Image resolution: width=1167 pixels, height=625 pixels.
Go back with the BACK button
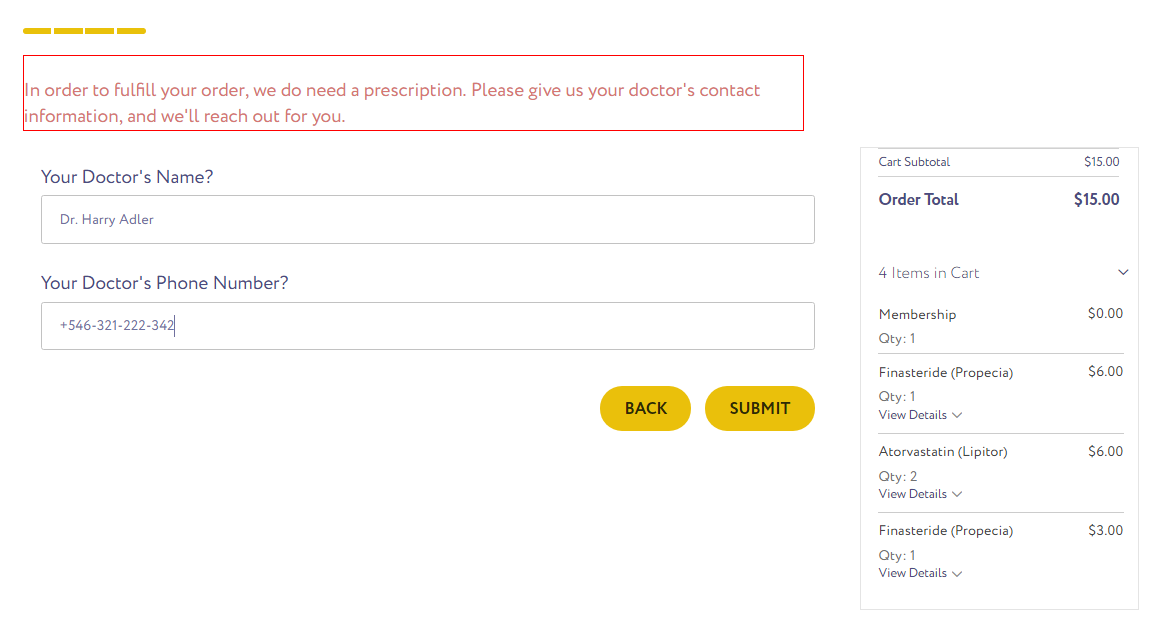click(645, 408)
